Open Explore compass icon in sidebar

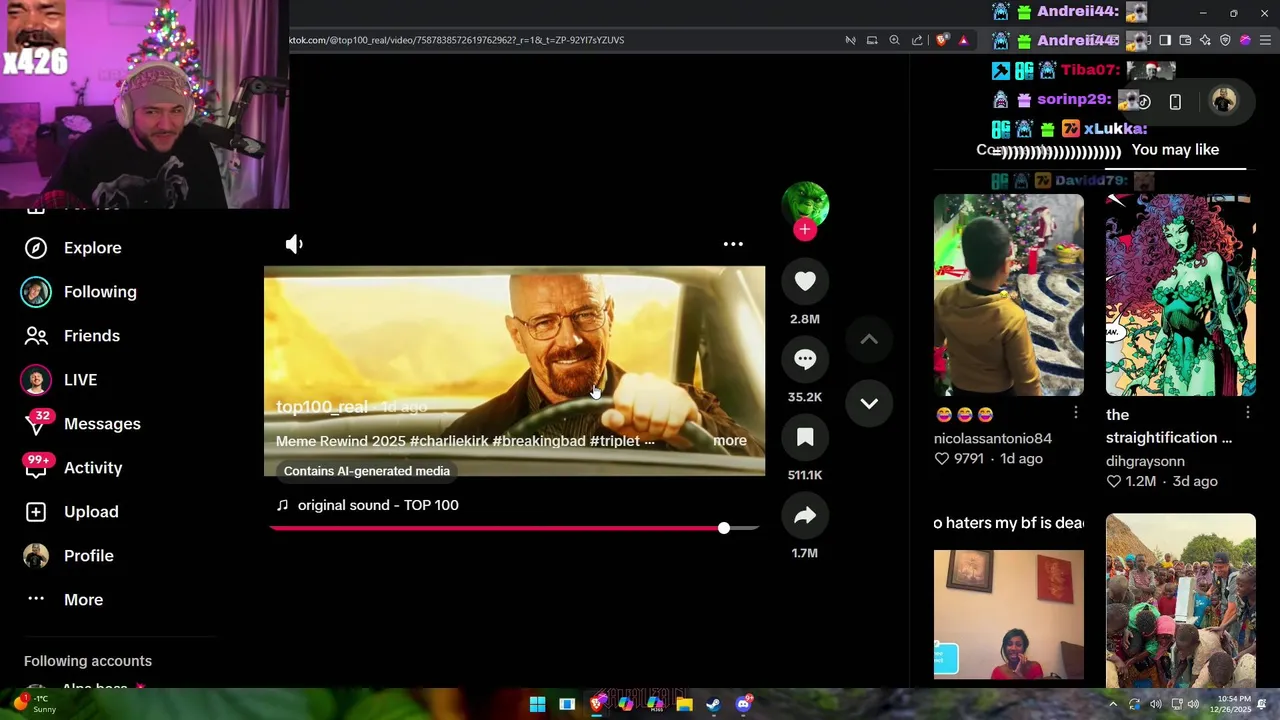click(36, 248)
